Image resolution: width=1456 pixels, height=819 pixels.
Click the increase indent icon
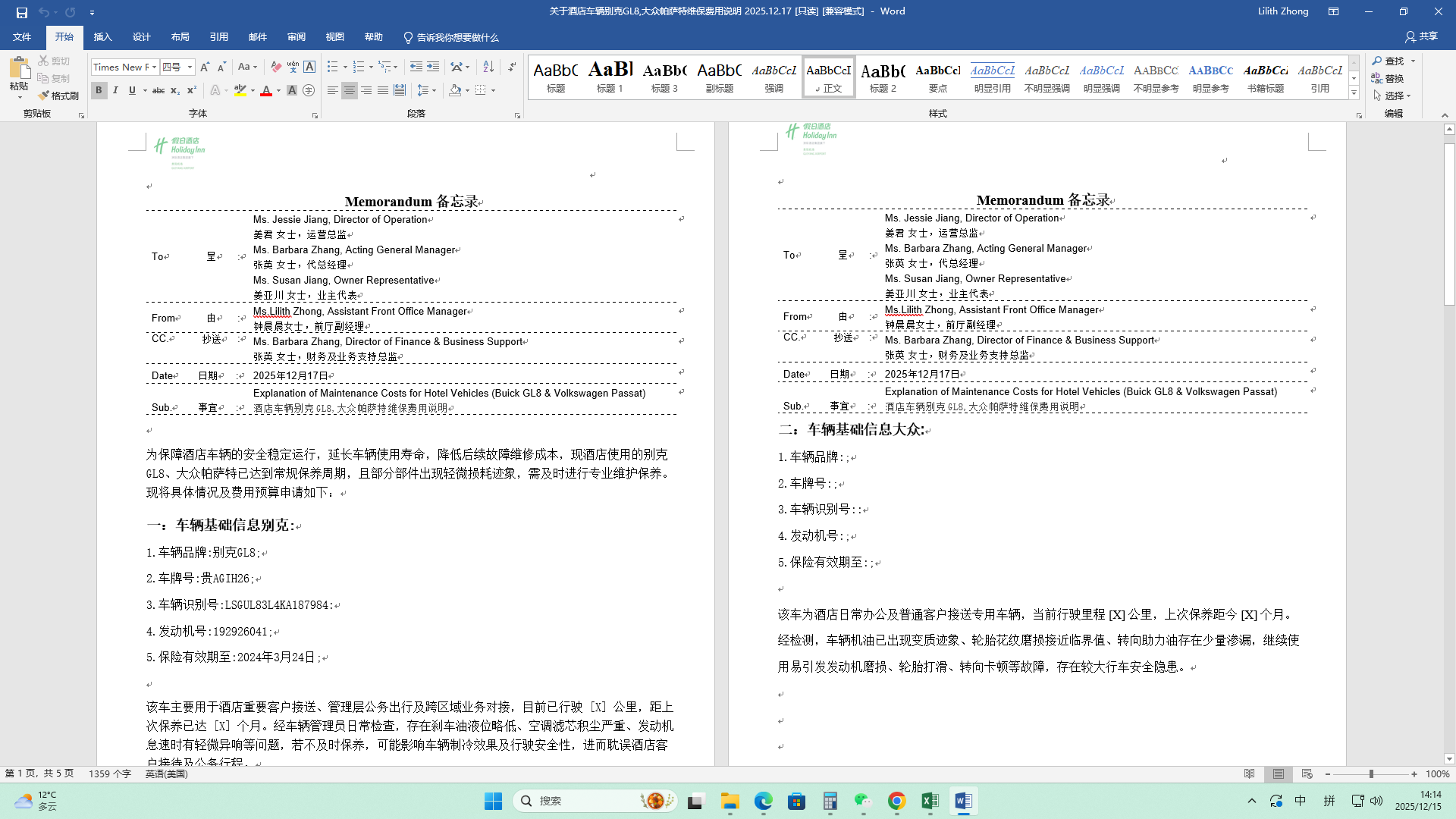(433, 67)
